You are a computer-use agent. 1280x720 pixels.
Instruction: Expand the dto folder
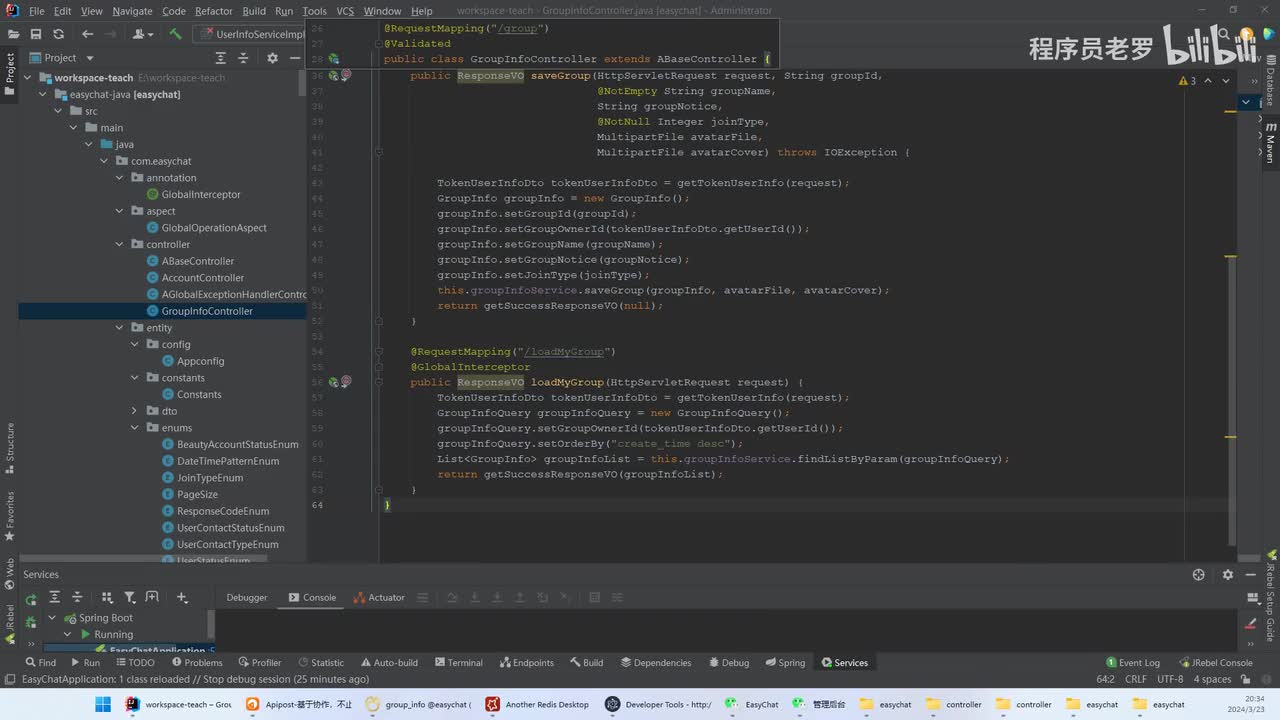[x=136, y=411]
